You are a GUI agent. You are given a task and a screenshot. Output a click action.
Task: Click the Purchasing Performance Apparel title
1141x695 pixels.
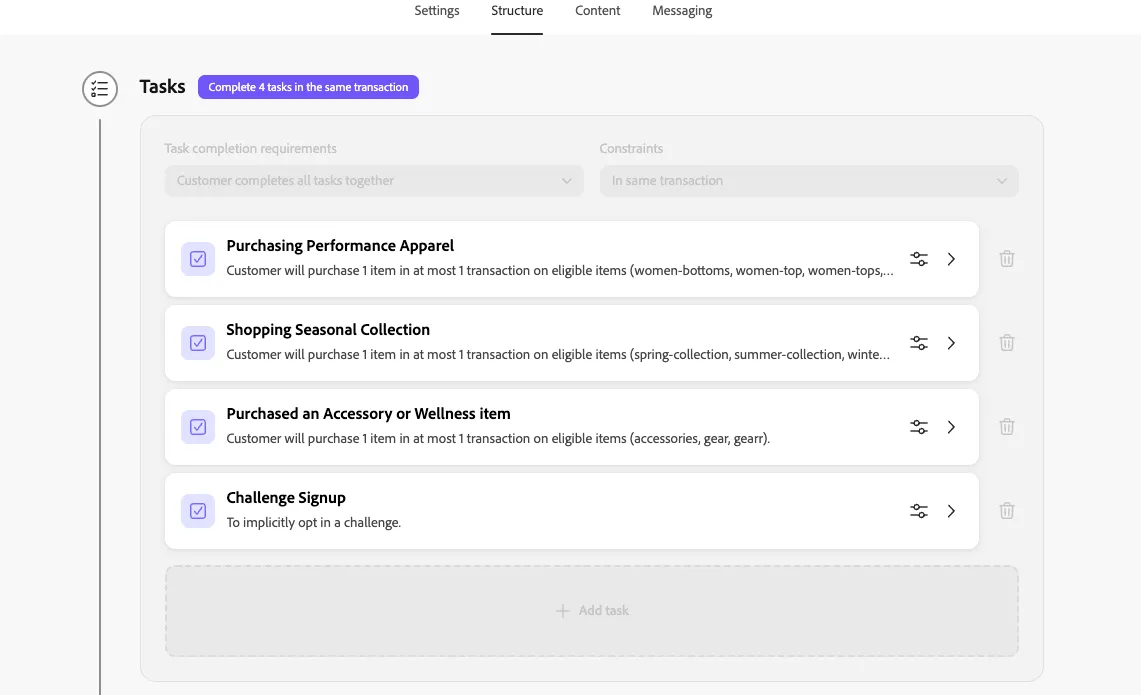tap(340, 246)
